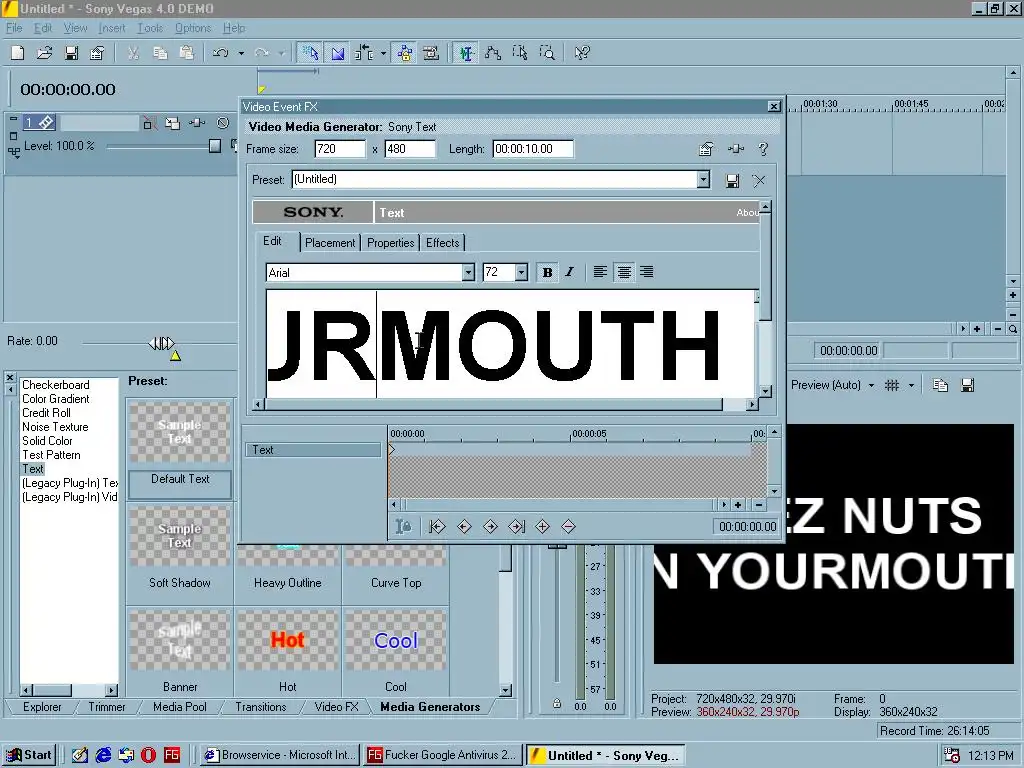1024x768 pixels.
Task: Click the What's This help icon
Action: pyautogui.click(x=582, y=53)
